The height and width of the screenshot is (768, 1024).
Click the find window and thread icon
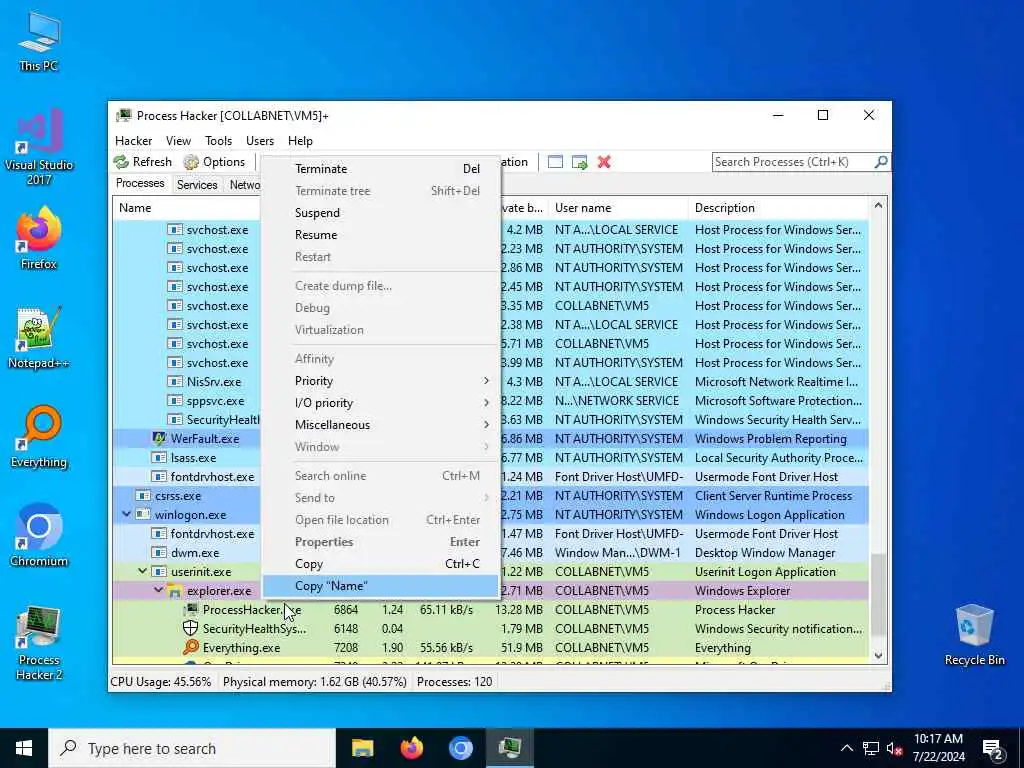pos(579,162)
